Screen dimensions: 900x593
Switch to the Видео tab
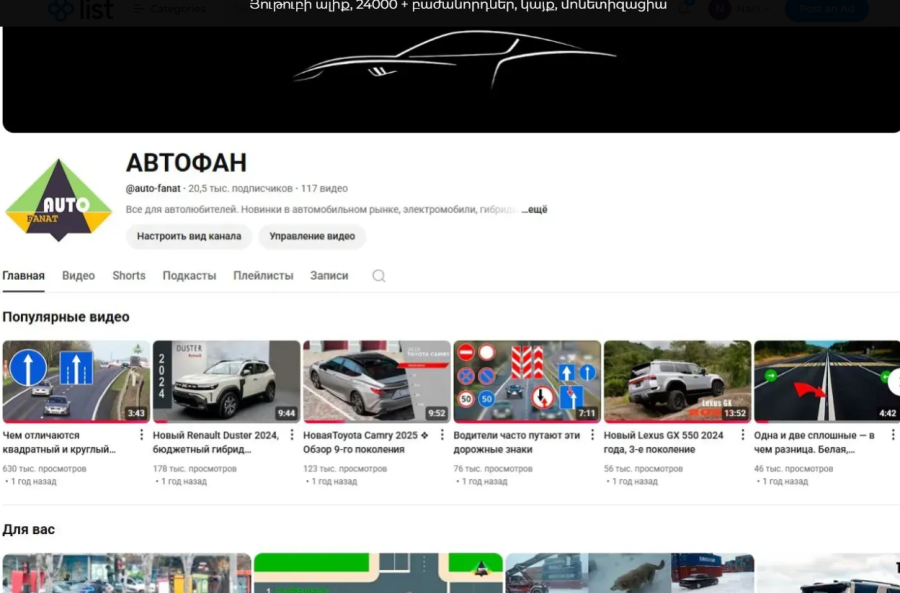(x=78, y=276)
